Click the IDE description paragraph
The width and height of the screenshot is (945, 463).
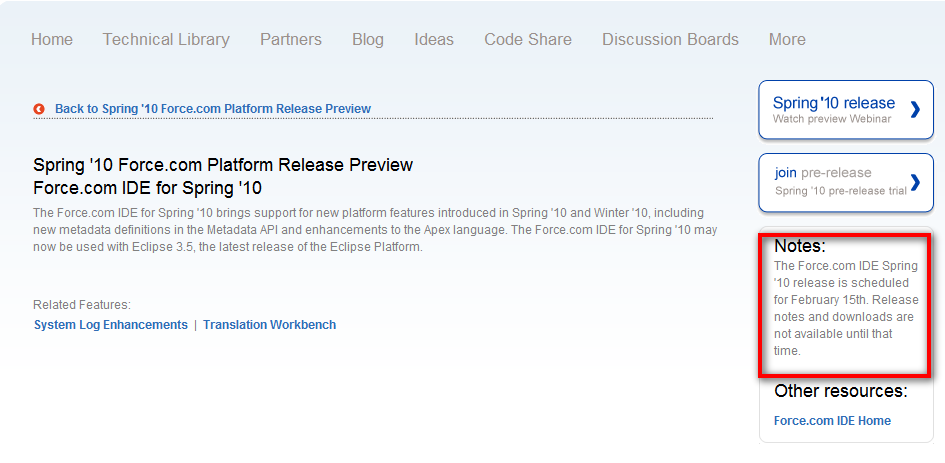(x=375, y=230)
